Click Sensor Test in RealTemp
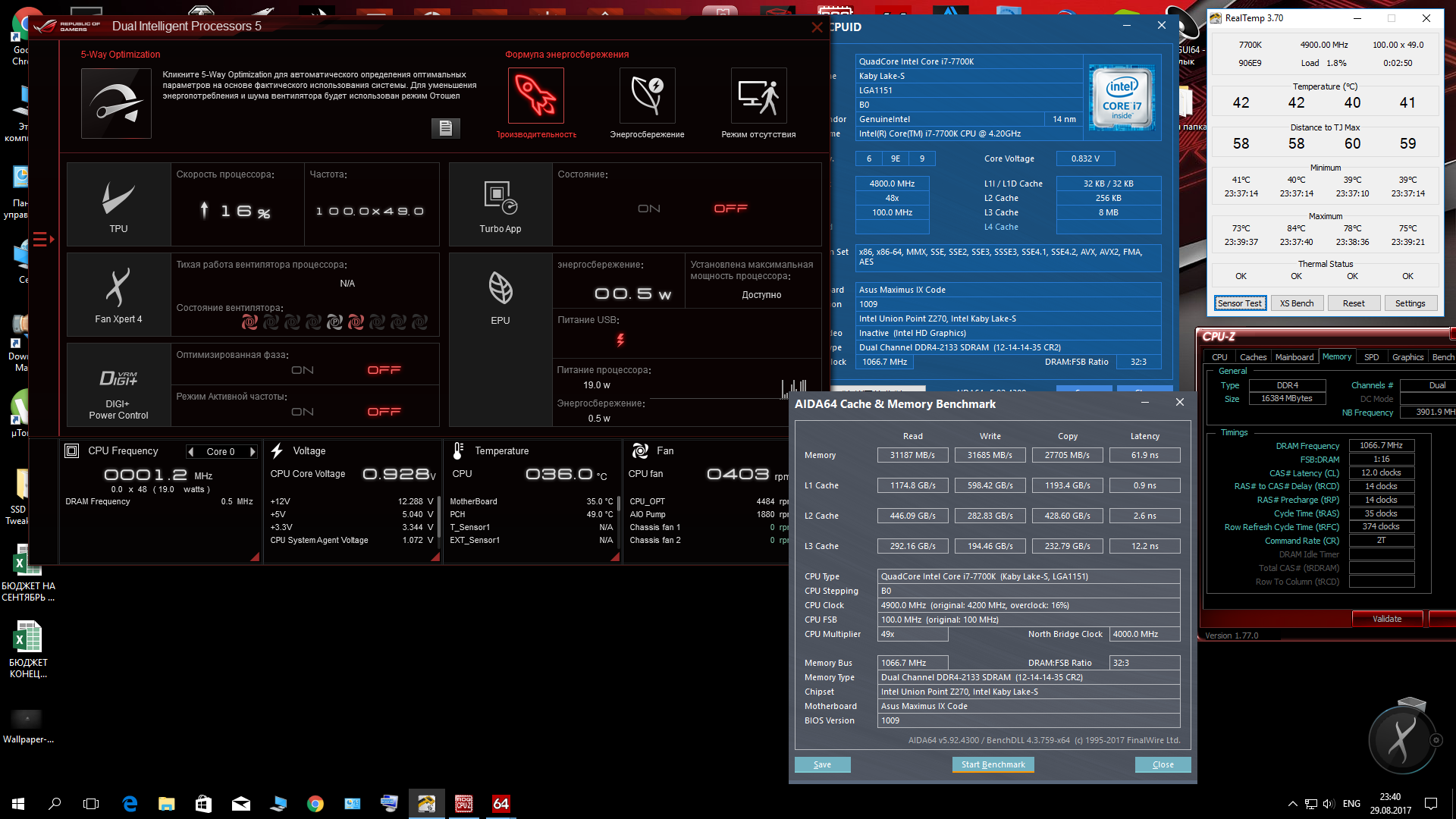1456x819 pixels. tap(1239, 303)
